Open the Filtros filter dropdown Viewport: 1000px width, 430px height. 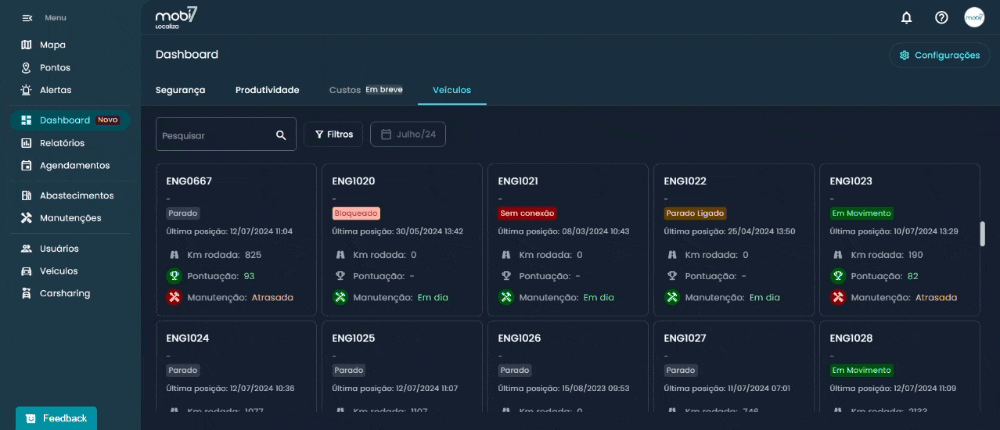coord(334,134)
